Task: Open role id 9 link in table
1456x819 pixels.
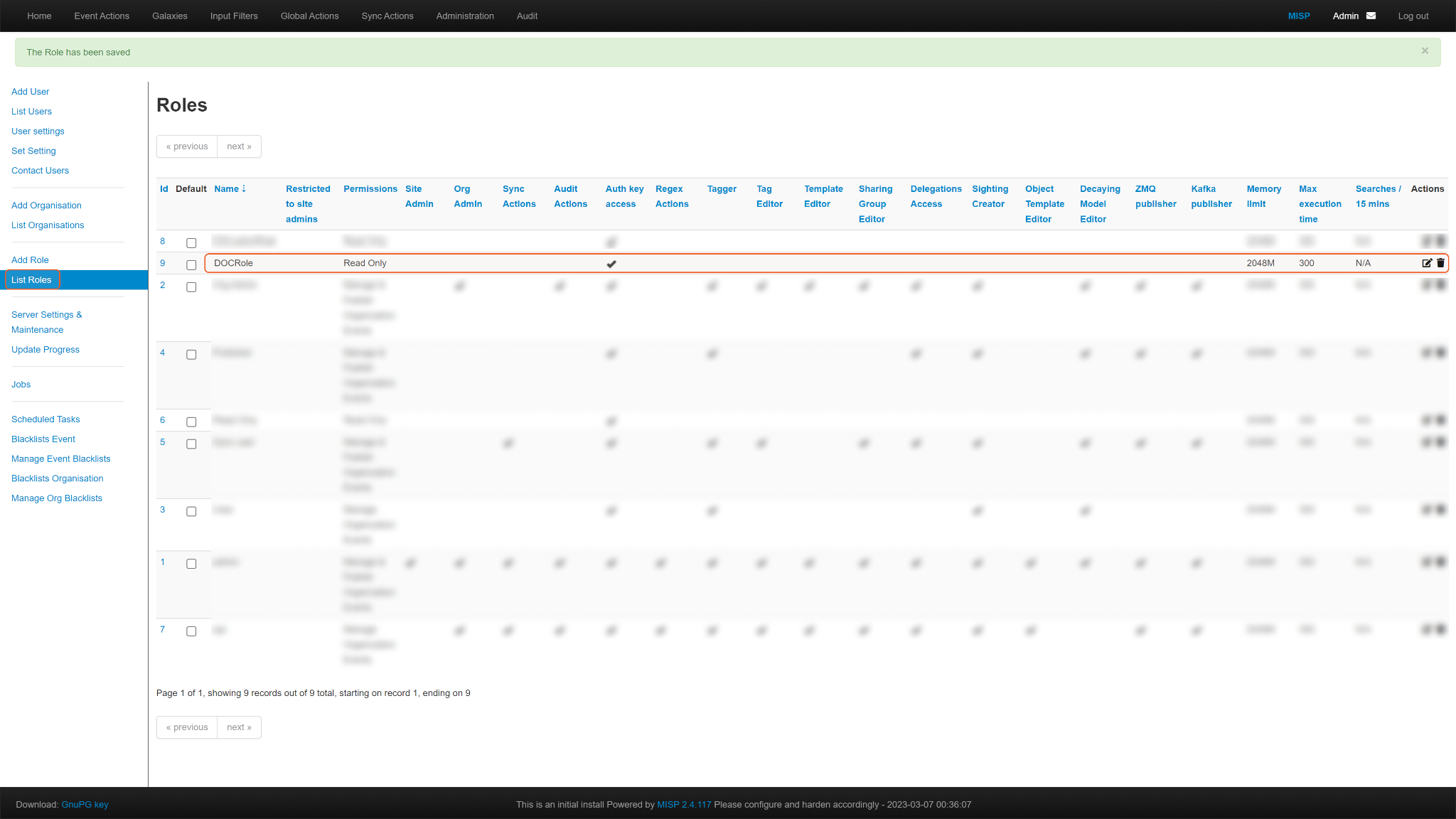Action: point(162,263)
